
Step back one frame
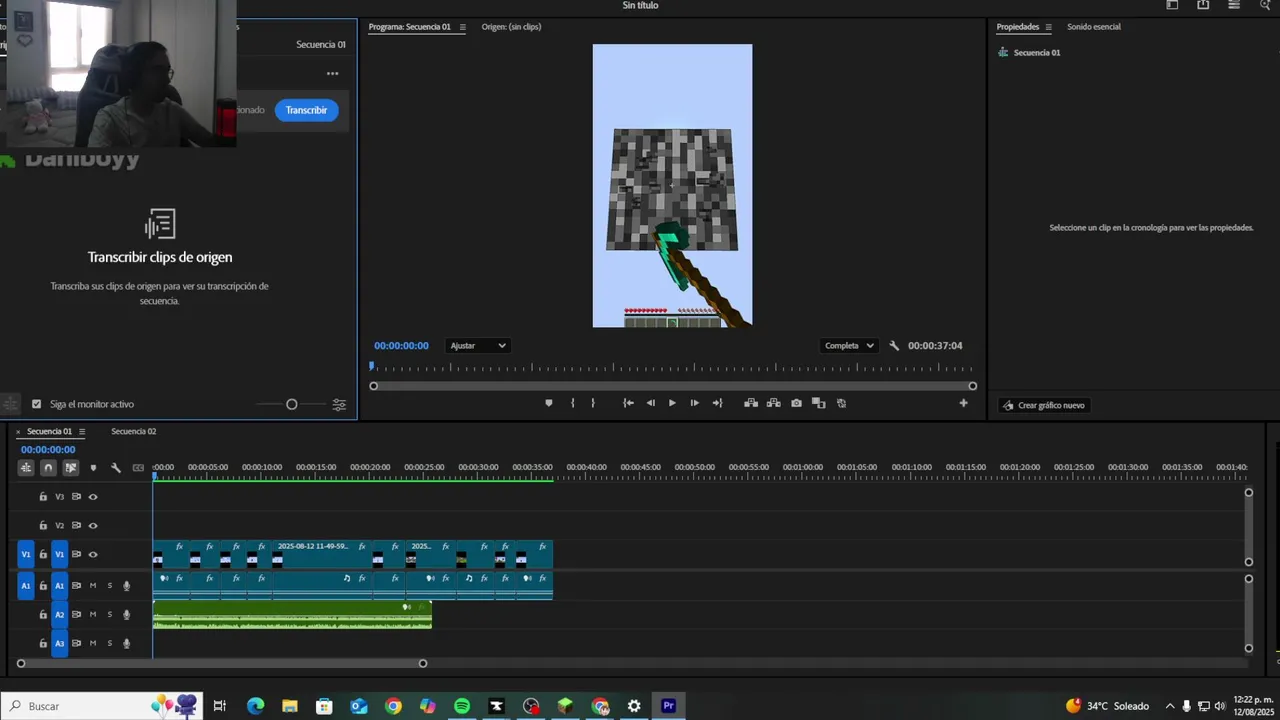650,403
